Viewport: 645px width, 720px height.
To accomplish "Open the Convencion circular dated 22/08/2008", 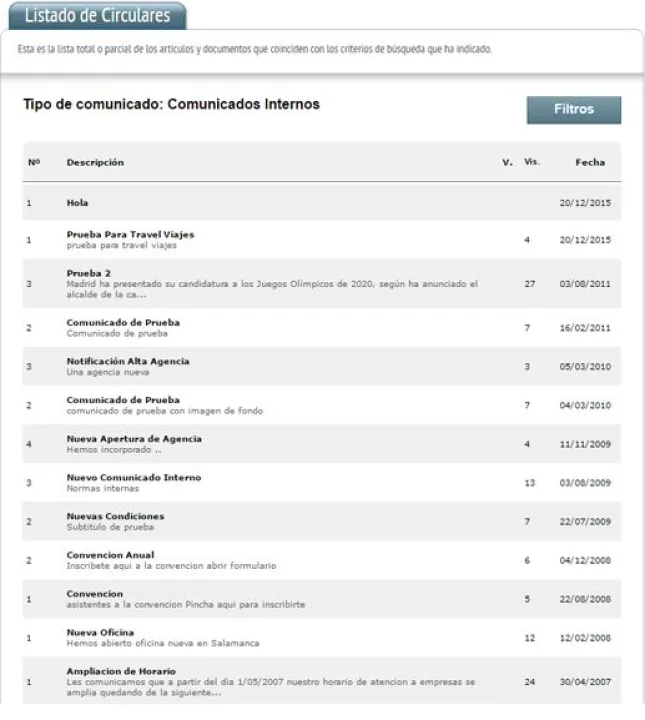I will [x=94, y=593].
